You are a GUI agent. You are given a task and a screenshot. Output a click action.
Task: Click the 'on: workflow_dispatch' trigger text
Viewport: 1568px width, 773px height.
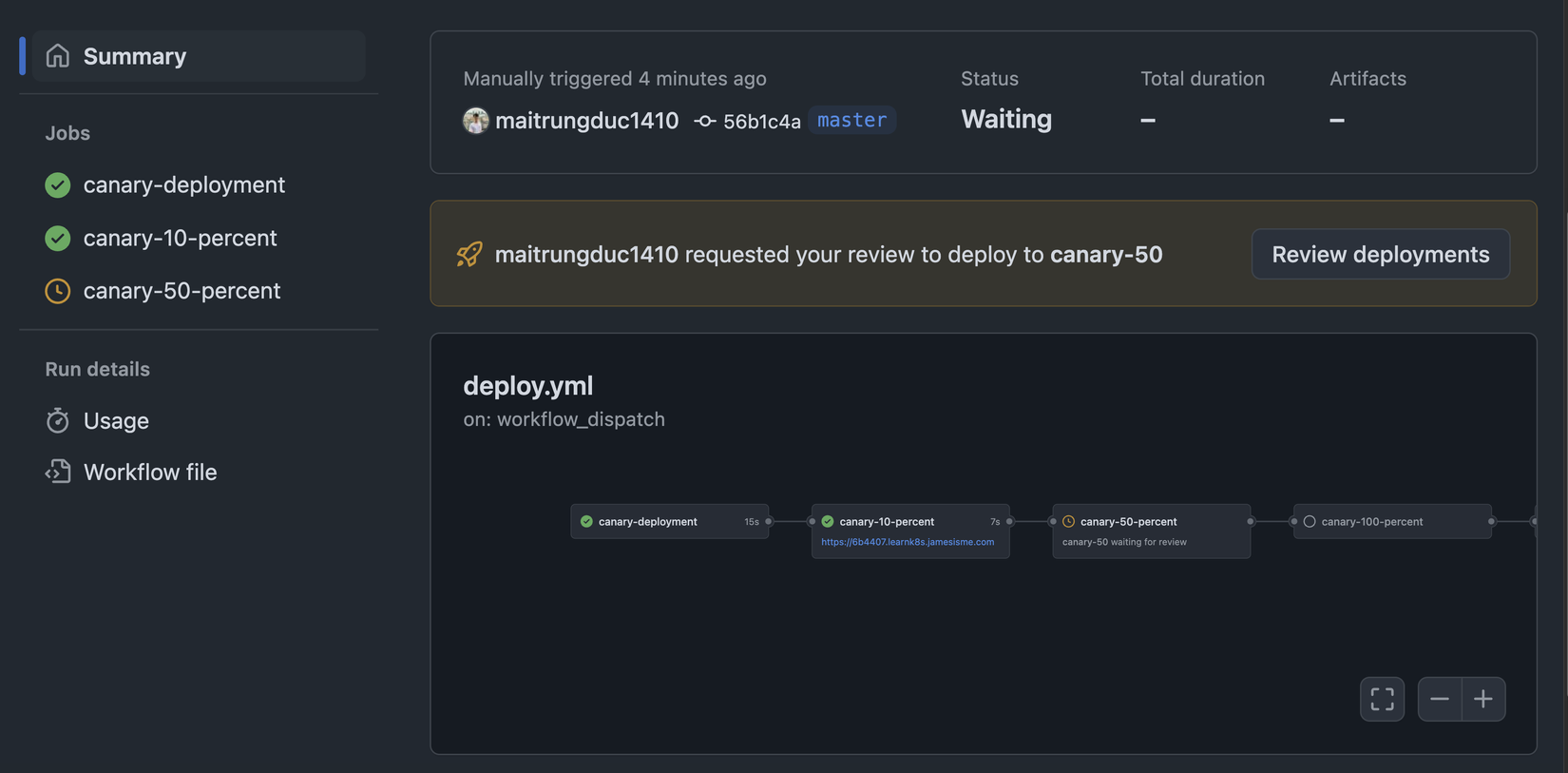point(564,419)
